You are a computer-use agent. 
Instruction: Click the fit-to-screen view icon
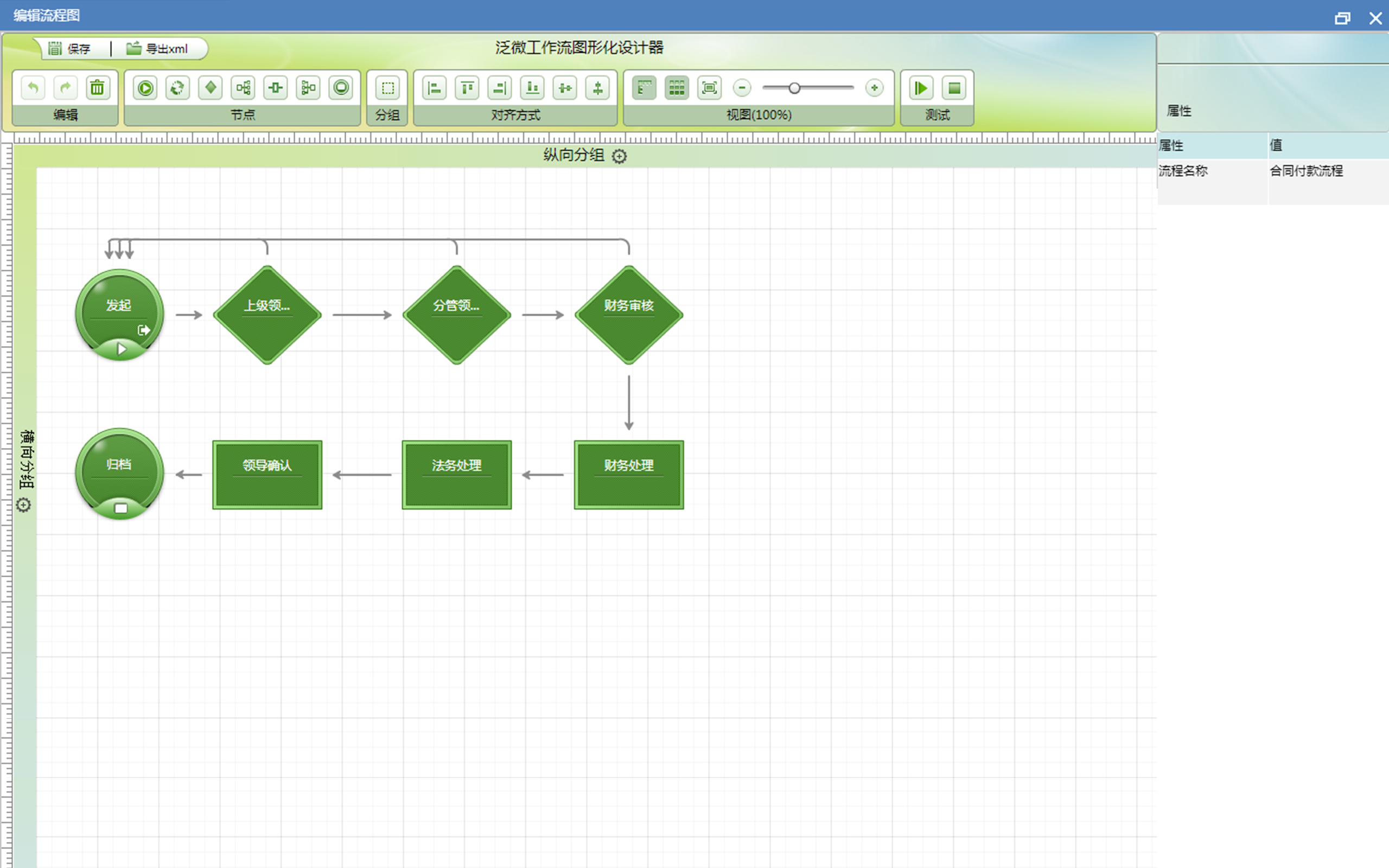(710, 88)
